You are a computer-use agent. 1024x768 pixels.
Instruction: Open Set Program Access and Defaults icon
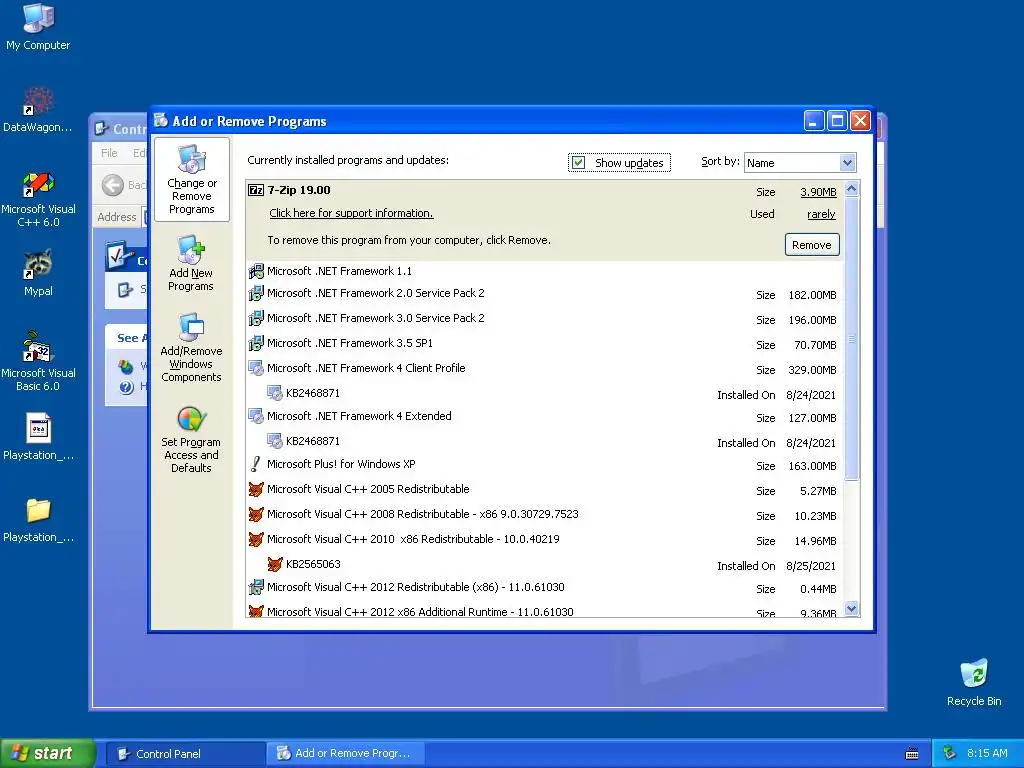(x=191, y=419)
